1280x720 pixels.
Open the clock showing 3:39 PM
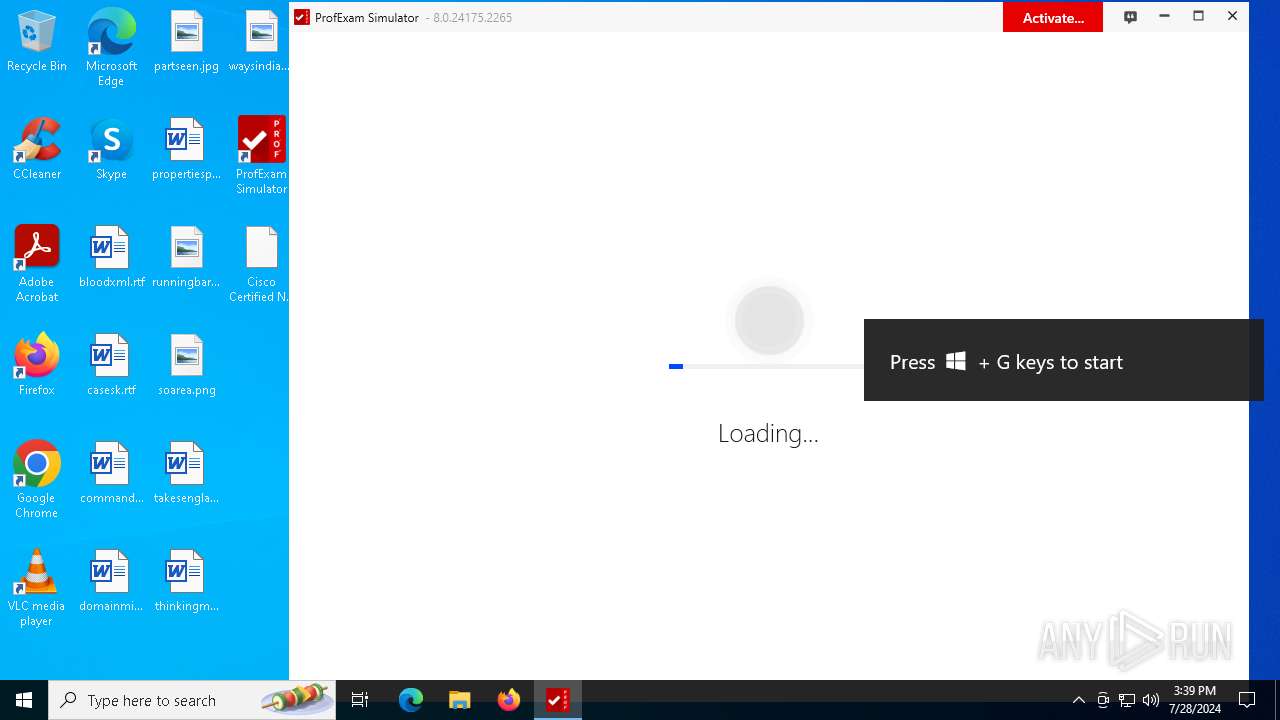(x=1195, y=700)
